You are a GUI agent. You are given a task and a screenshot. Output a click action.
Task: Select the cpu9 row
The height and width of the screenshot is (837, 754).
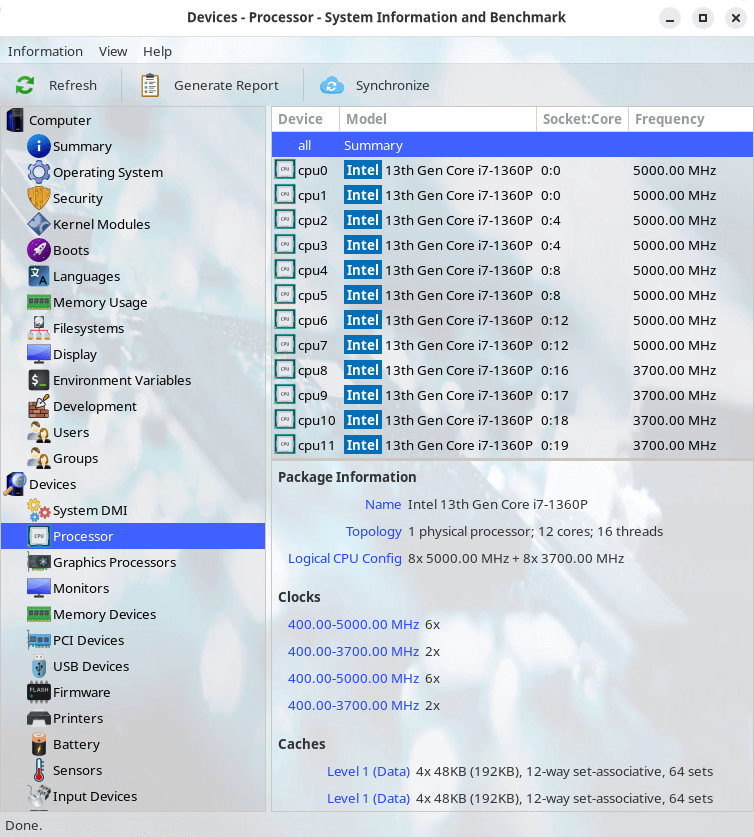(512, 396)
